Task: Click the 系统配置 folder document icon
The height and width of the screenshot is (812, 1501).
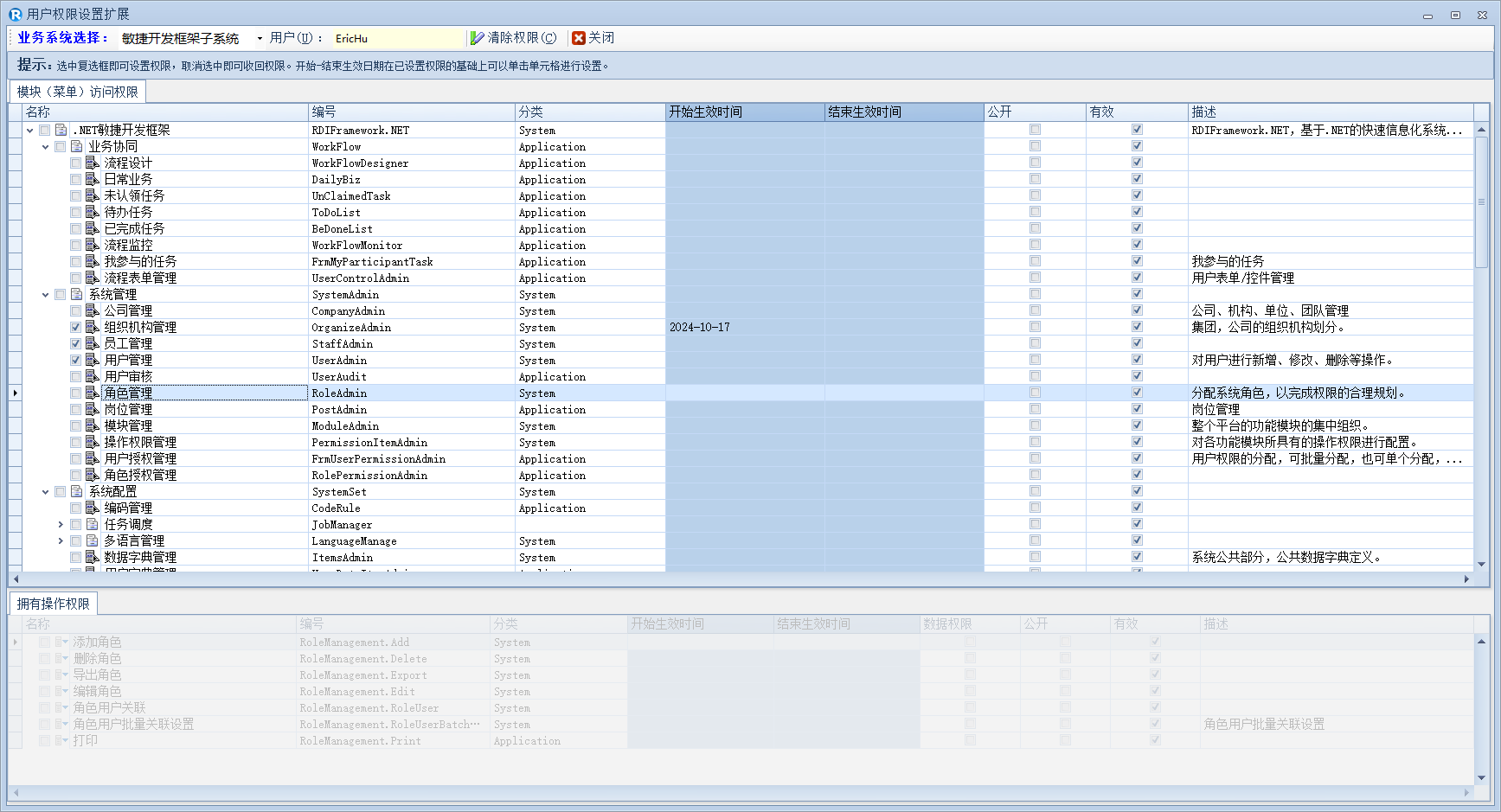Action: 77,491
